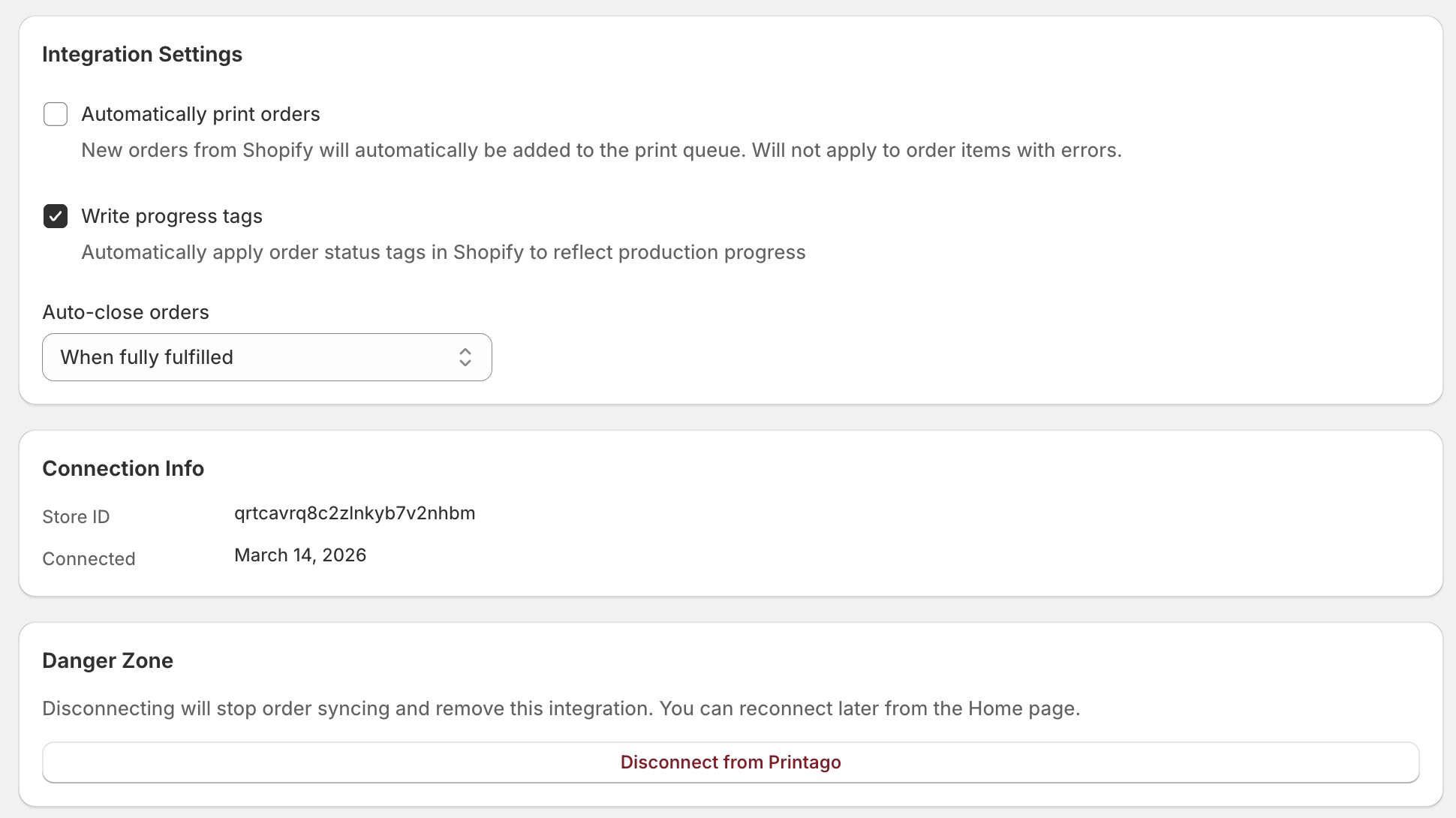Click Disconnect from Printago
Viewport: 1456px width, 818px height.
coord(730,762)
